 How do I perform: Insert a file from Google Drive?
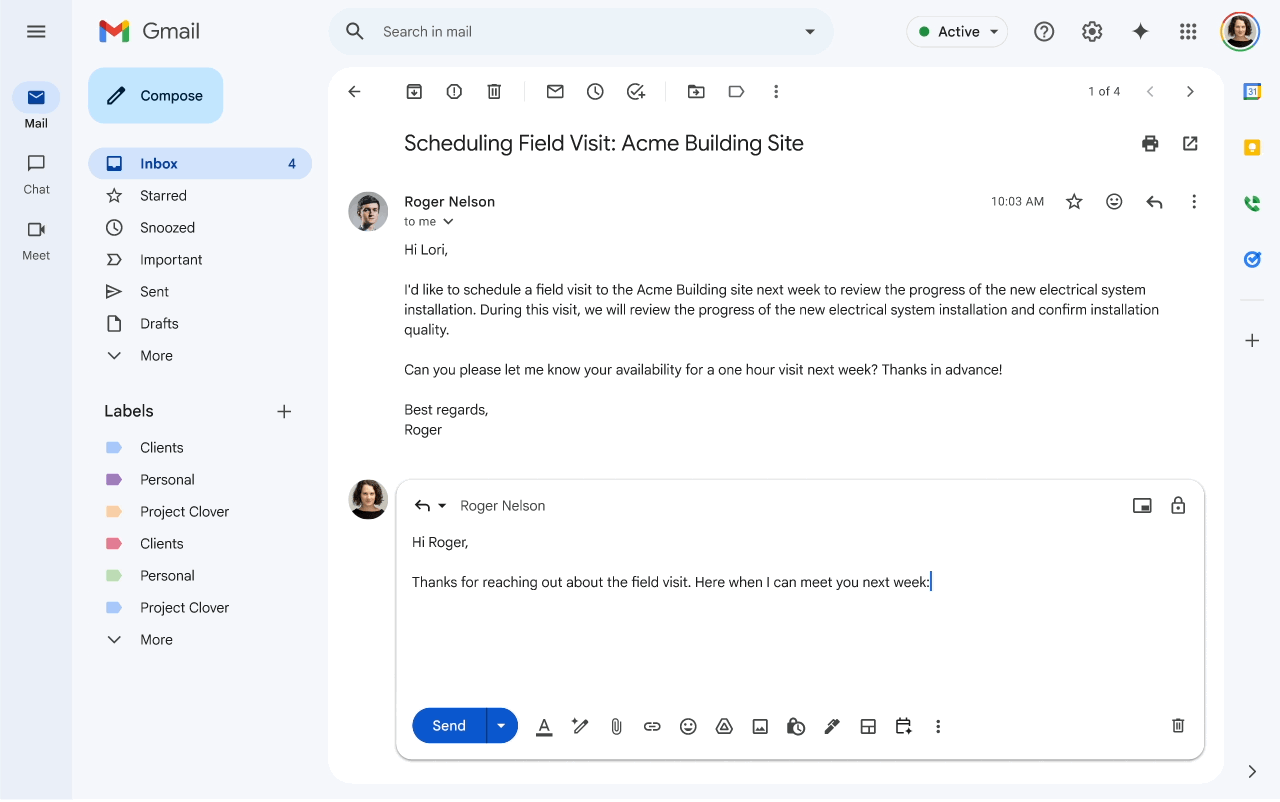pyautogui.click(x=724, y=725)
